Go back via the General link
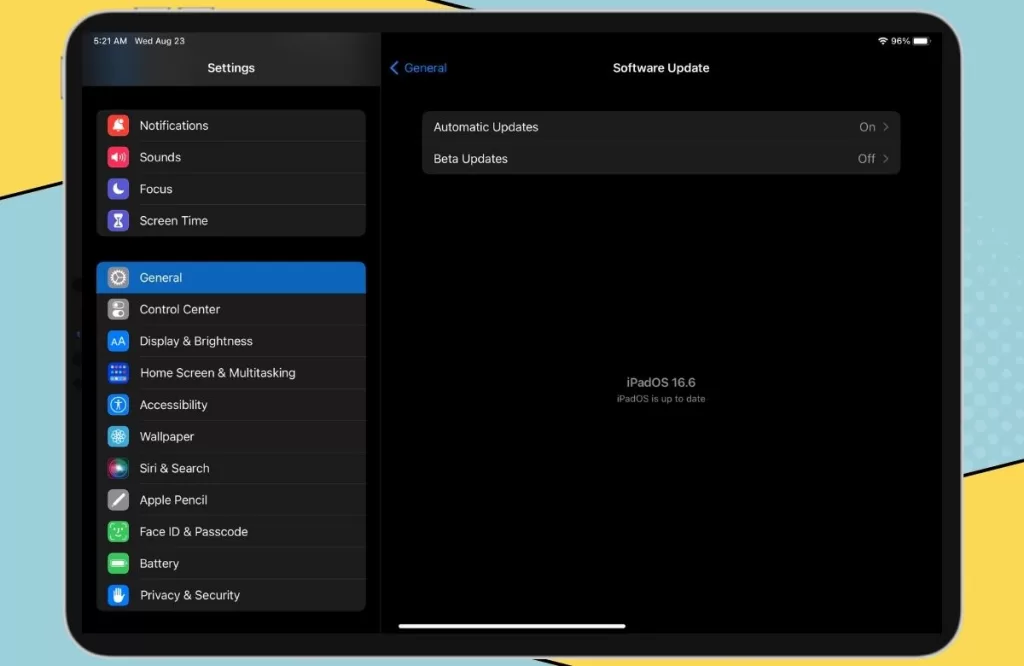This screenshot has width=1024, height=666. 425,68
